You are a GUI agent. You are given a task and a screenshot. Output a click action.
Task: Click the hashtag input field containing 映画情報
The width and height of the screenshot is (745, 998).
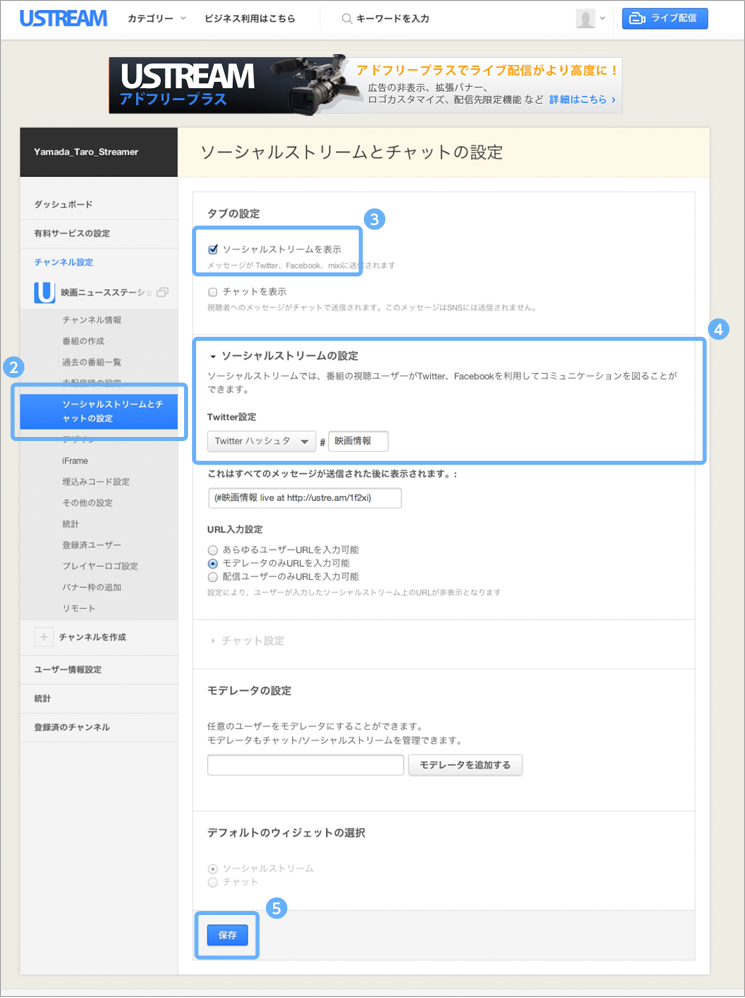tap(358, 441)
